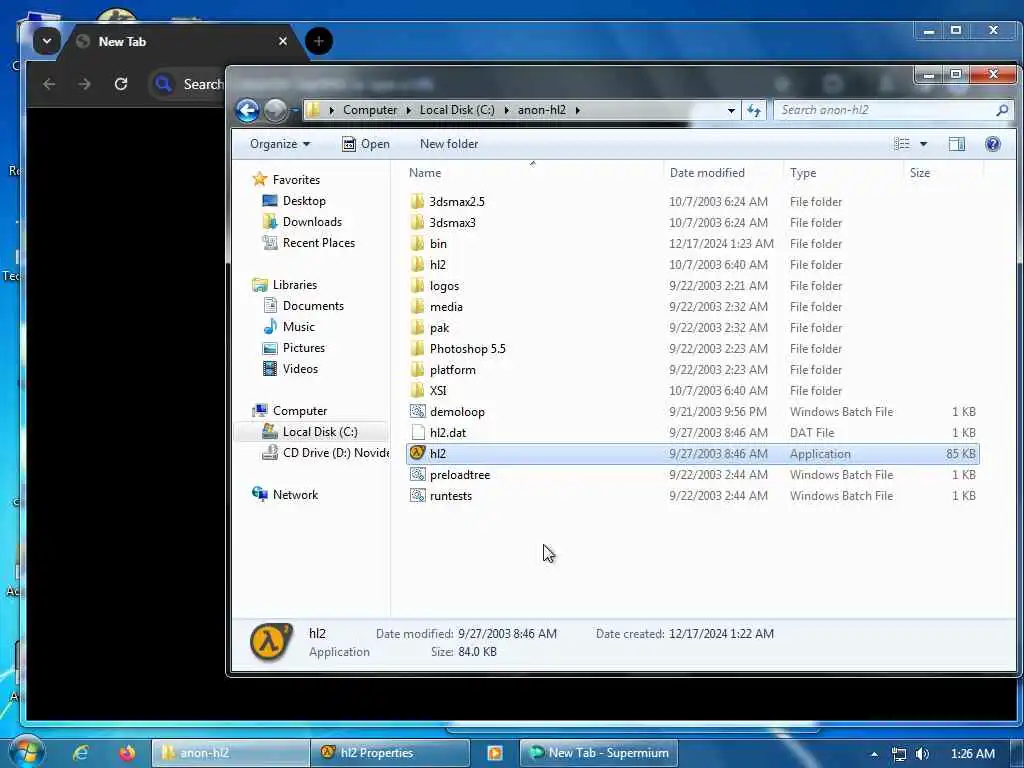The width and height of the screenshot is (1024, 768).
Task: Open Music library in navigation pane
Action: [x=298, y=327]
